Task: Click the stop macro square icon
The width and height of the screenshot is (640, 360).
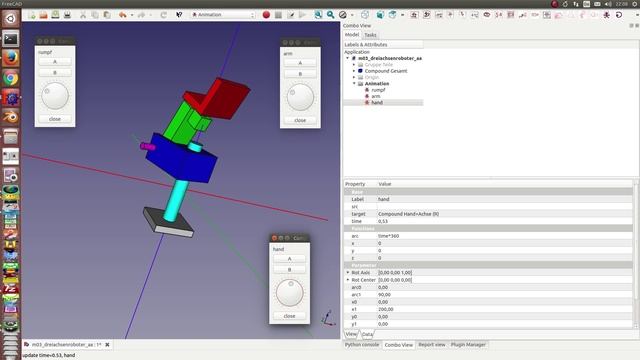Action: click(x=278, y=15)
